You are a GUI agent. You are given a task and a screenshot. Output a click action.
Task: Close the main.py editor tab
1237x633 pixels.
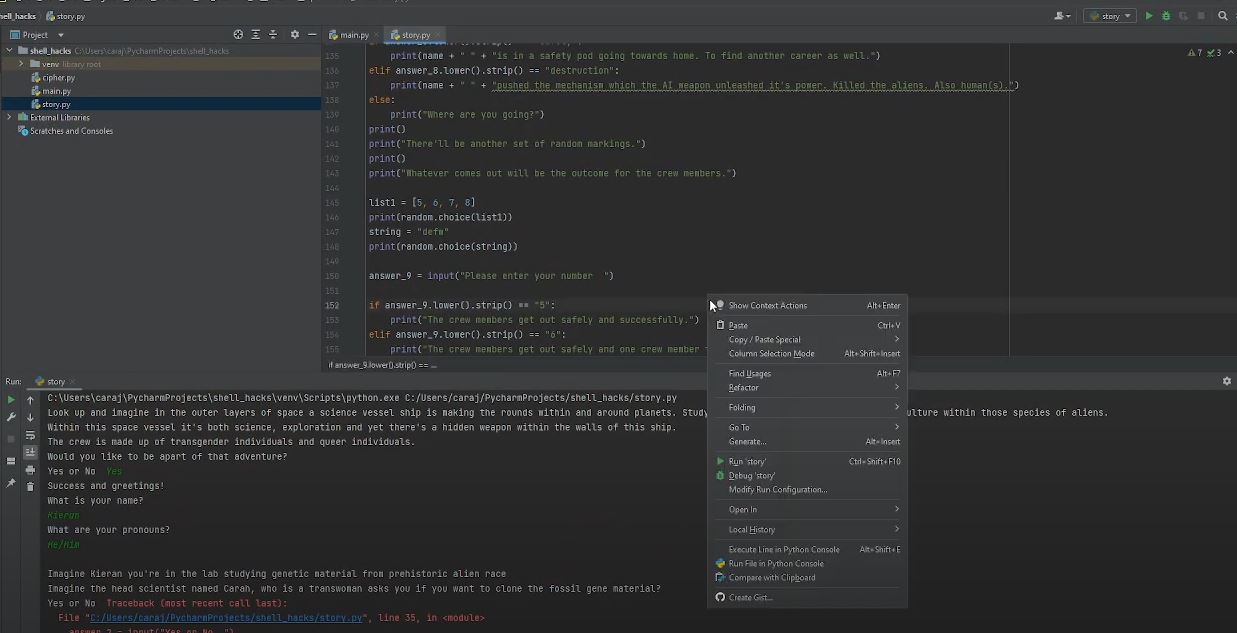pos(378,35)
